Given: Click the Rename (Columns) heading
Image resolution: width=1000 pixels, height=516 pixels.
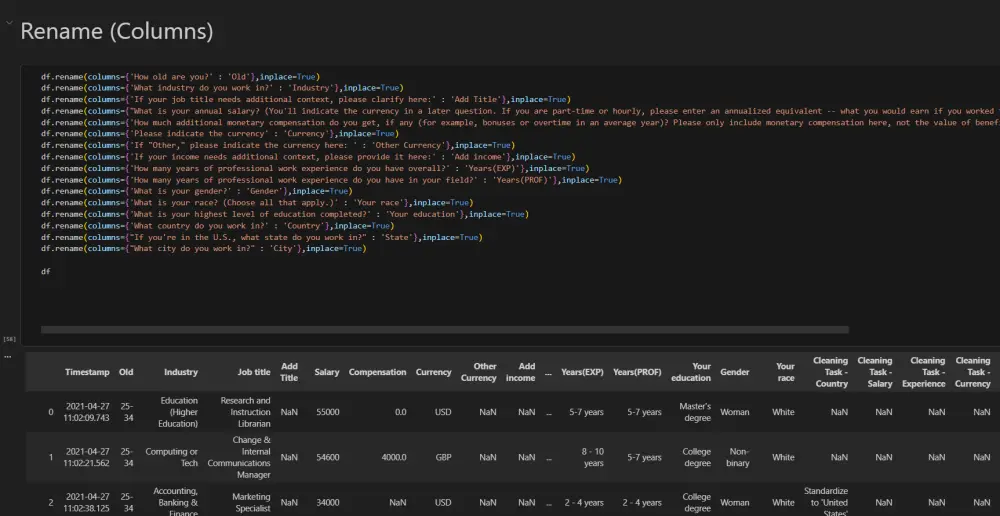Looking at the screenshot, I should tap(117, 31).
